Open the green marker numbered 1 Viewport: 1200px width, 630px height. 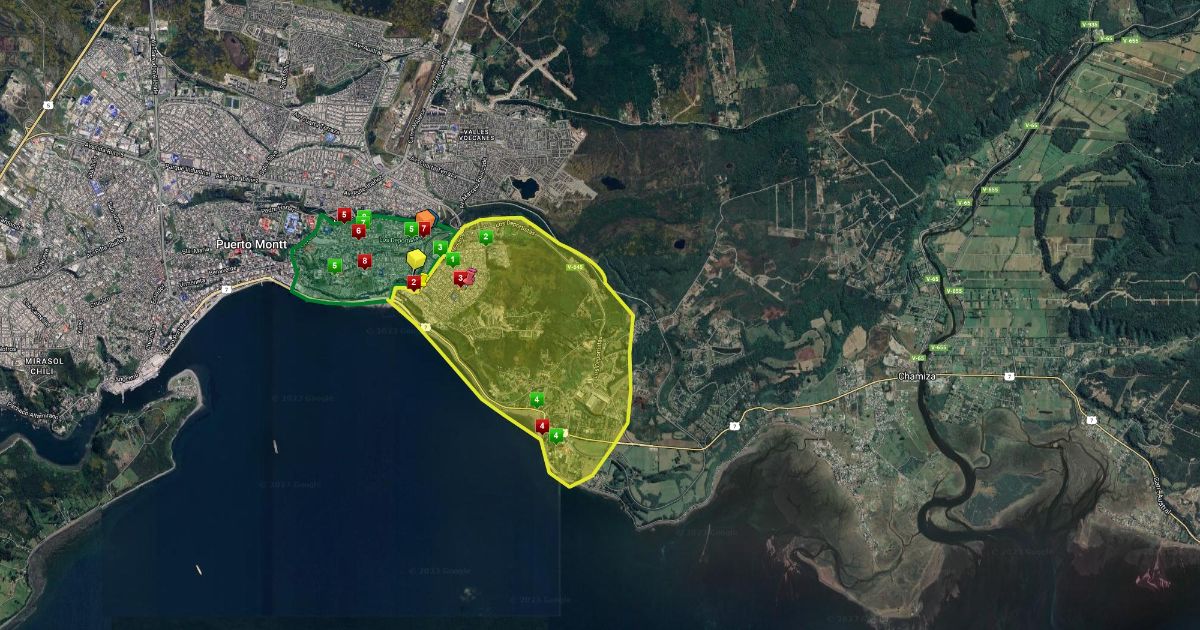(x=453, y=259)
